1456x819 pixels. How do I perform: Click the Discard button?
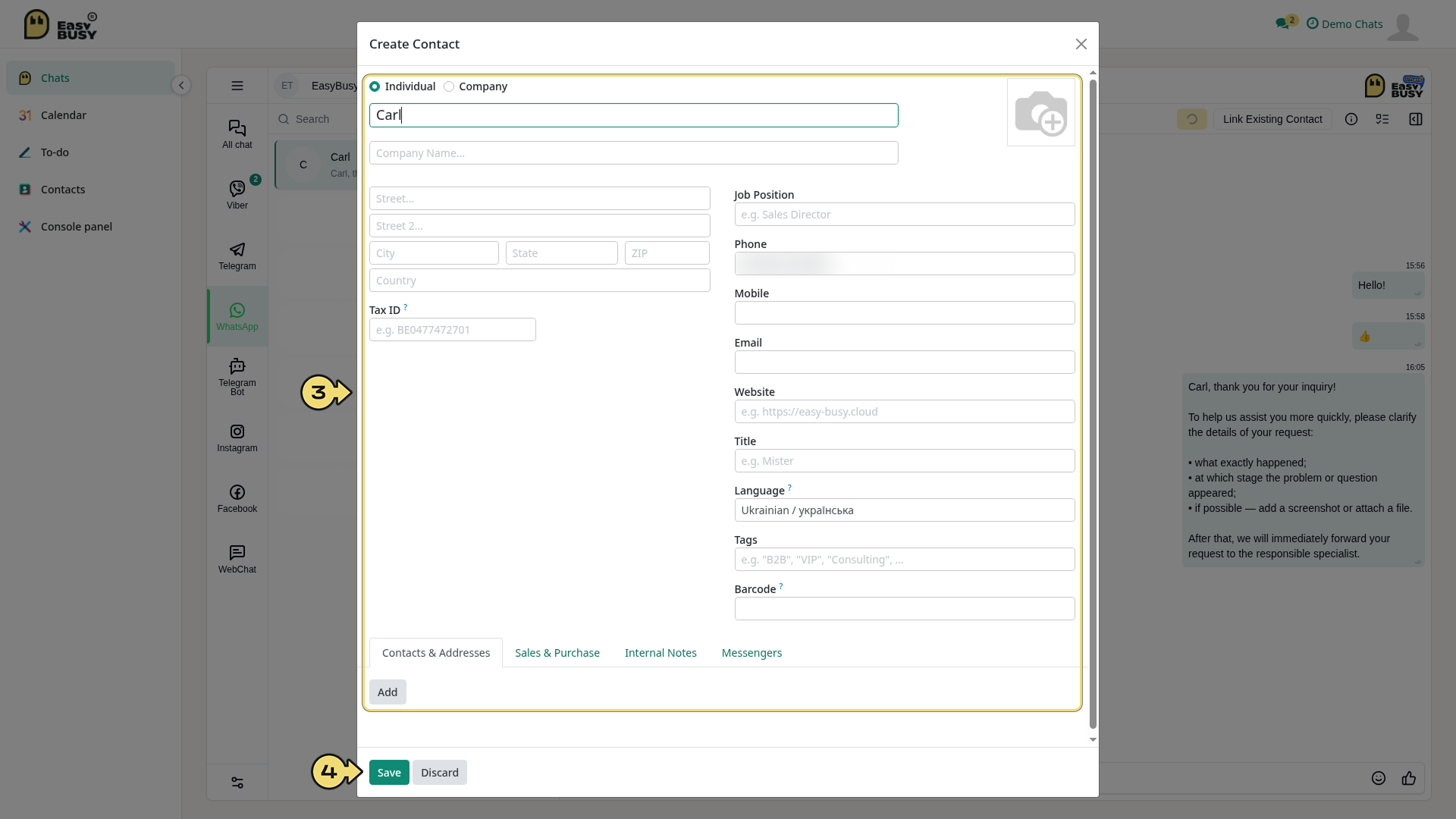coord(440,772)
